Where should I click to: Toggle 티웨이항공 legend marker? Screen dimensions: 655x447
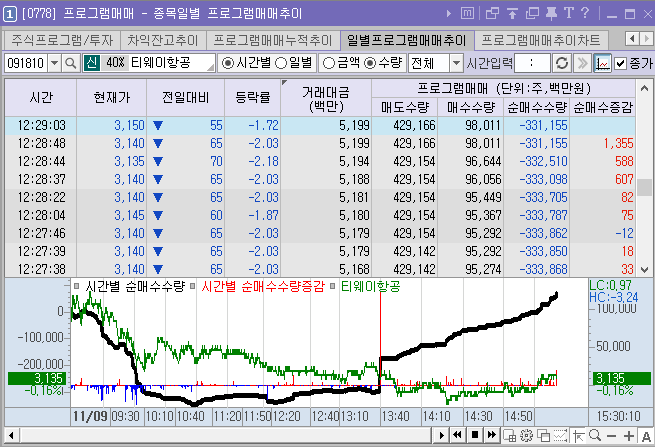click(333, 286)
